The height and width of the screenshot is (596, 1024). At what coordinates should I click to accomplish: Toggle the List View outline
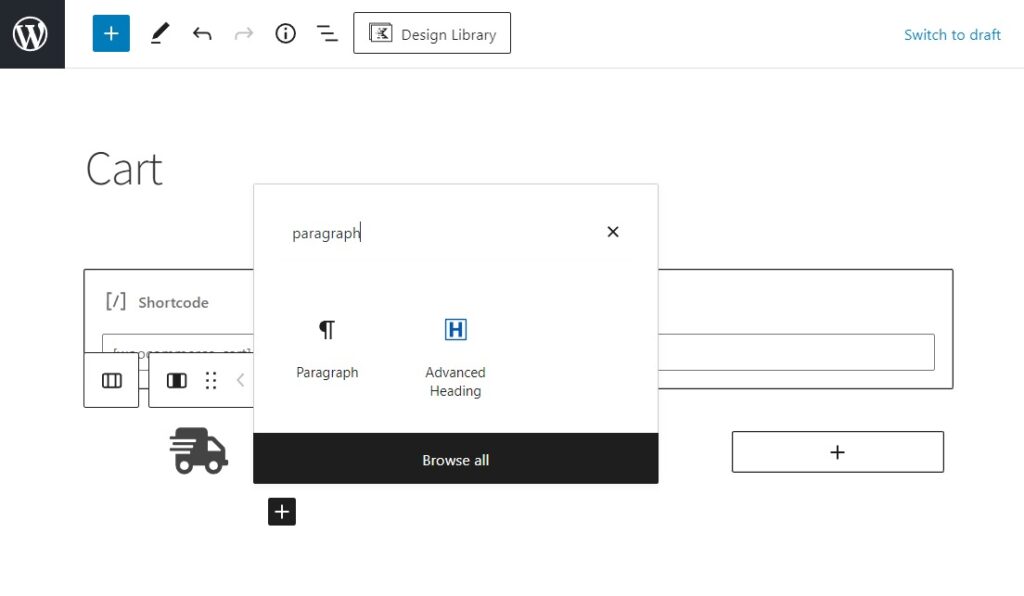[327, 34]
